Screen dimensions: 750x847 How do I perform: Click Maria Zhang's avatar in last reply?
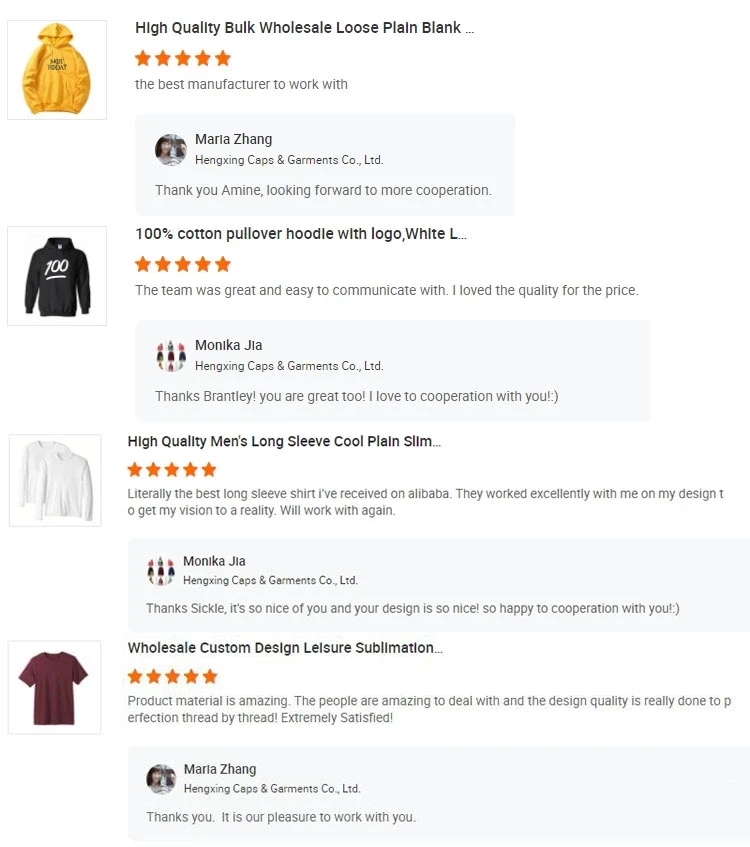(x=161, y=779)
